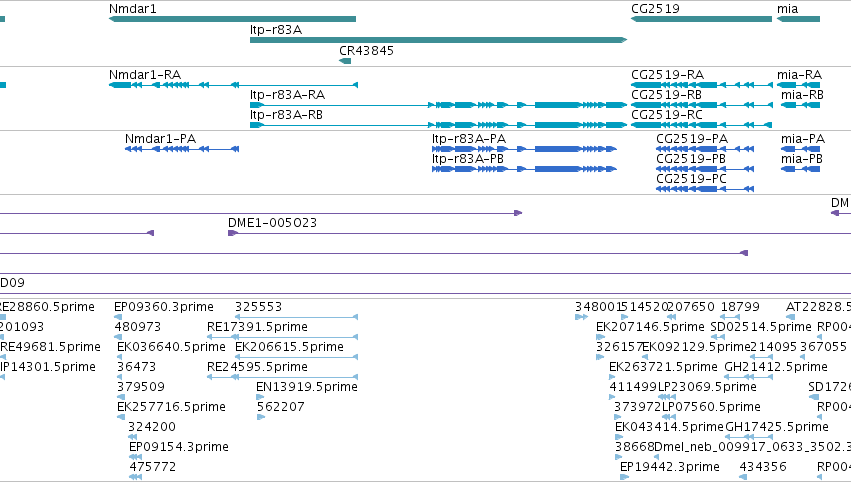This screenshot has width=851, height=482.
Task: Select the RE24595.5prime feature label
Action: pos(257,367)
